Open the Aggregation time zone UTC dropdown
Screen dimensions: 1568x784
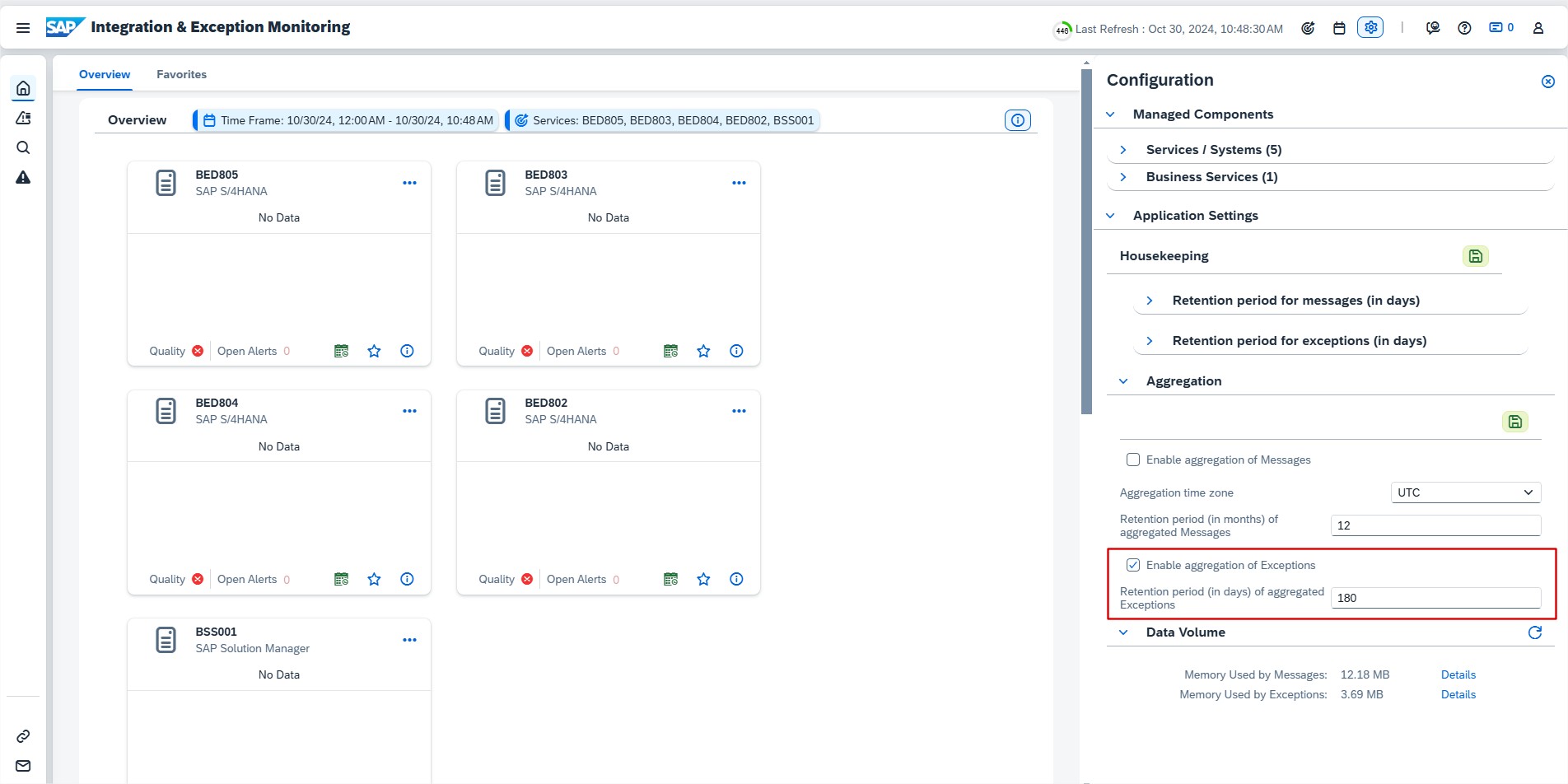click(x=1464, y=492)
